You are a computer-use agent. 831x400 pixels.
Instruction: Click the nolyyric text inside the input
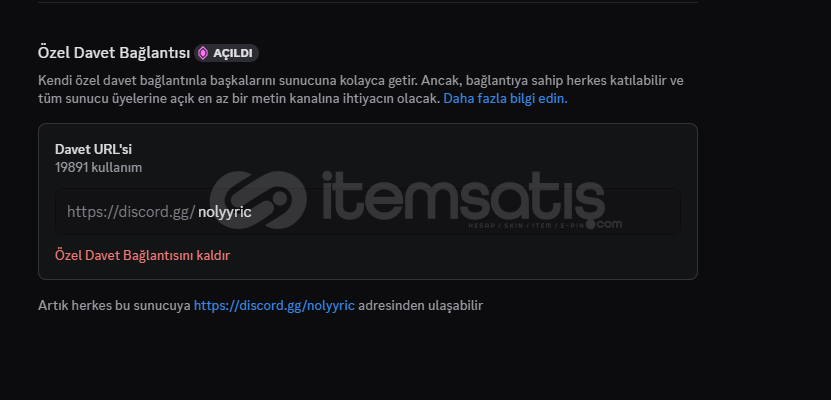pyautogui.click(x=225, y=212)
